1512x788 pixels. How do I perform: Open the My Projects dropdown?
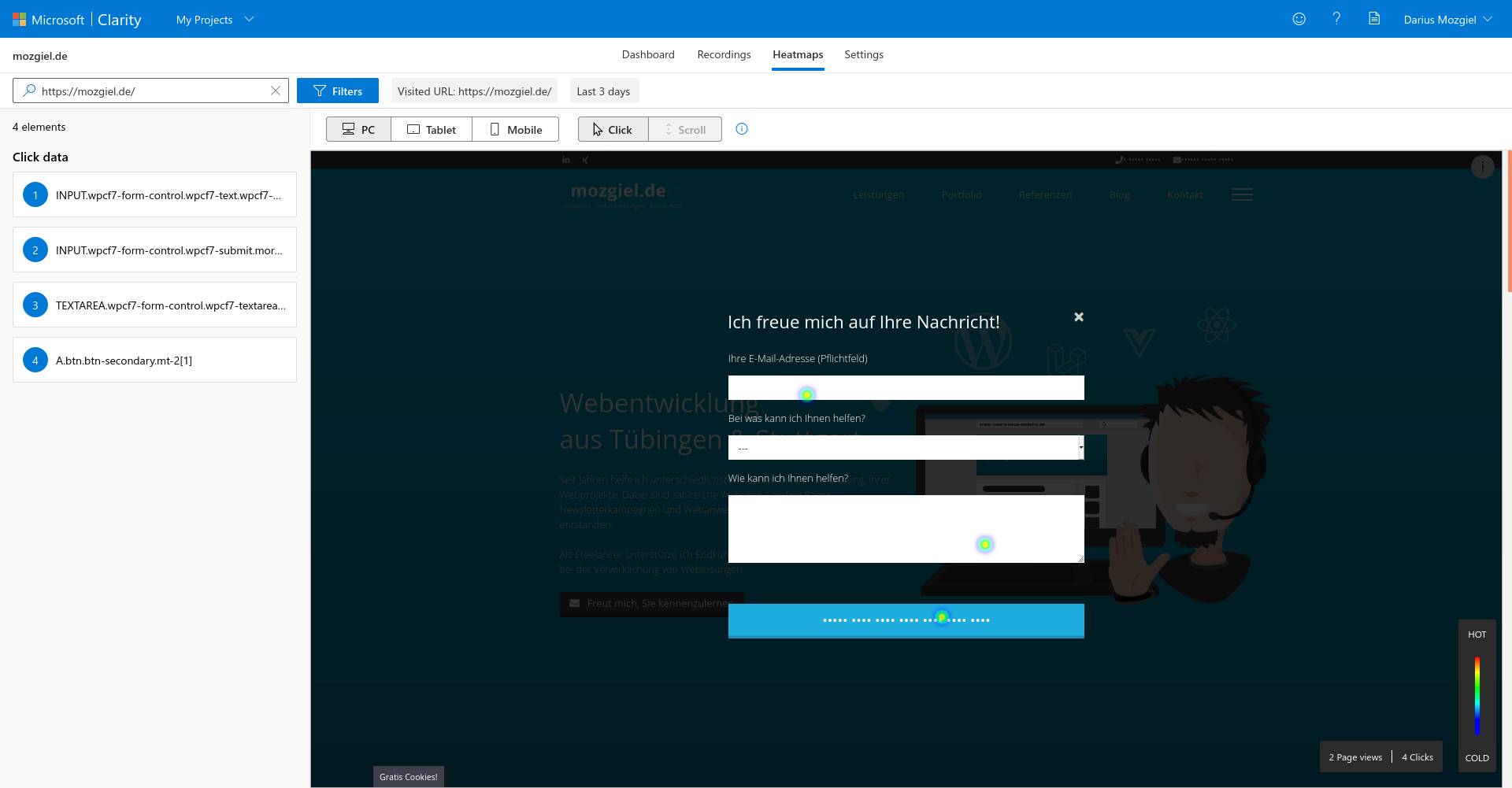(214, 19)
